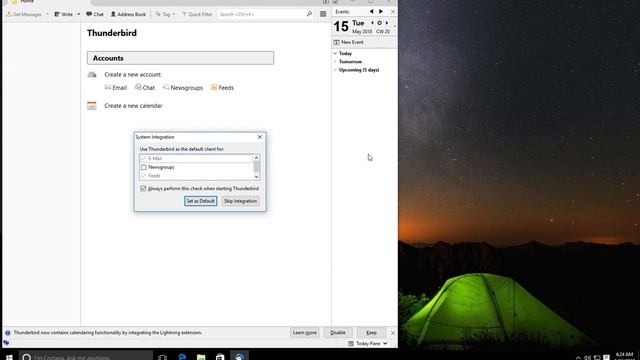
Task: Toggle Always perform this check checkbox
Action: pyautogui.click(x=143, y=189)
